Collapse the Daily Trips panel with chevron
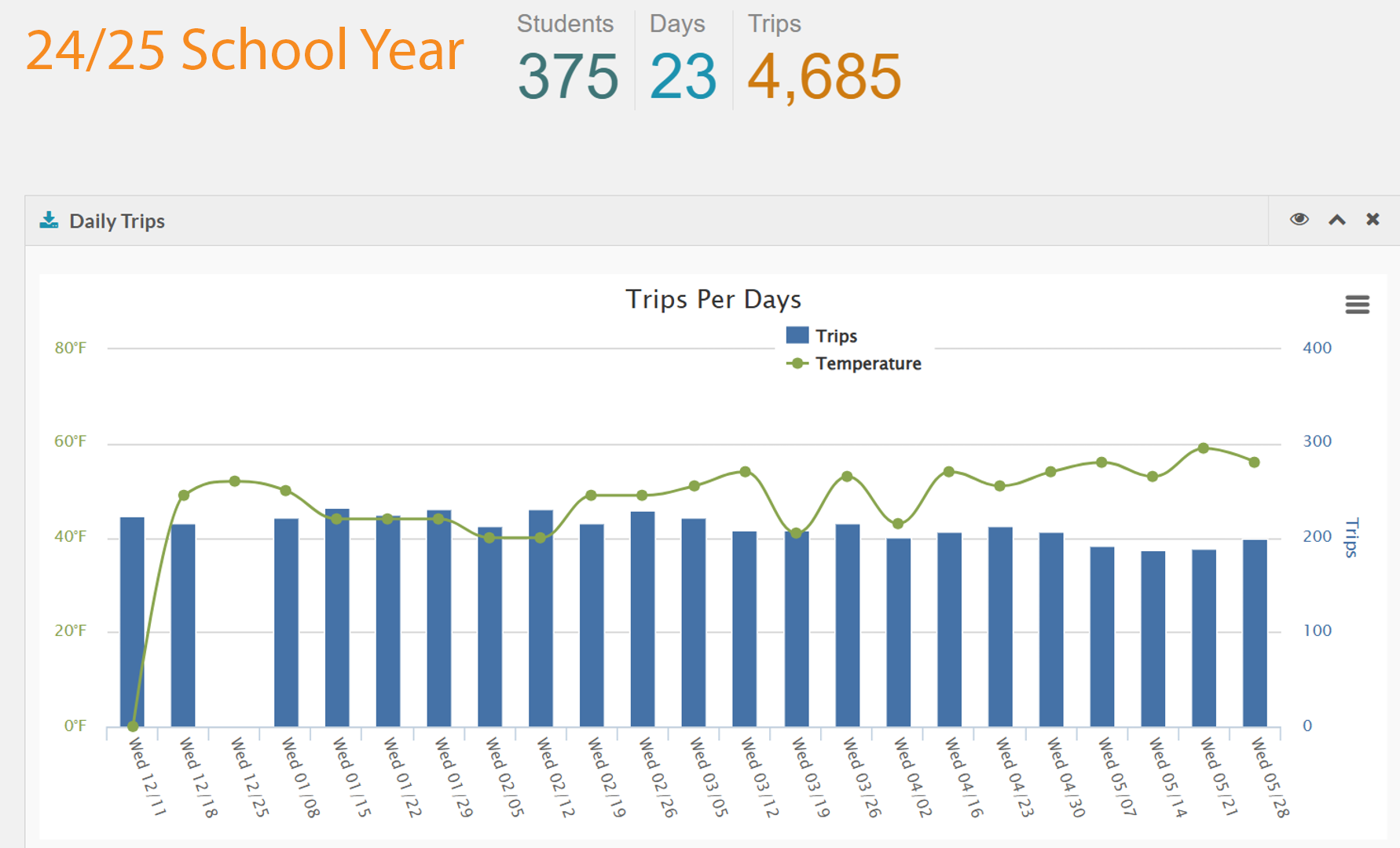The width and height of the screenshot is (1400, 848). [1337, 220]
